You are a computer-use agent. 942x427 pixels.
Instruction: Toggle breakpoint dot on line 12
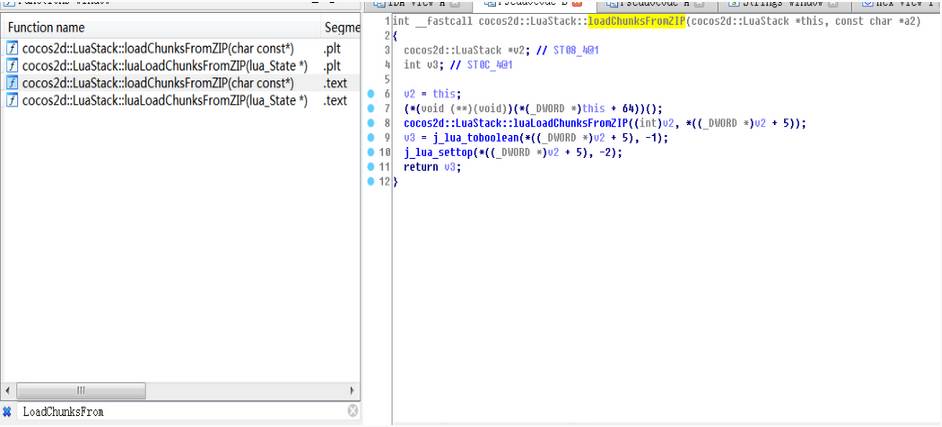[x=371, y=181]
